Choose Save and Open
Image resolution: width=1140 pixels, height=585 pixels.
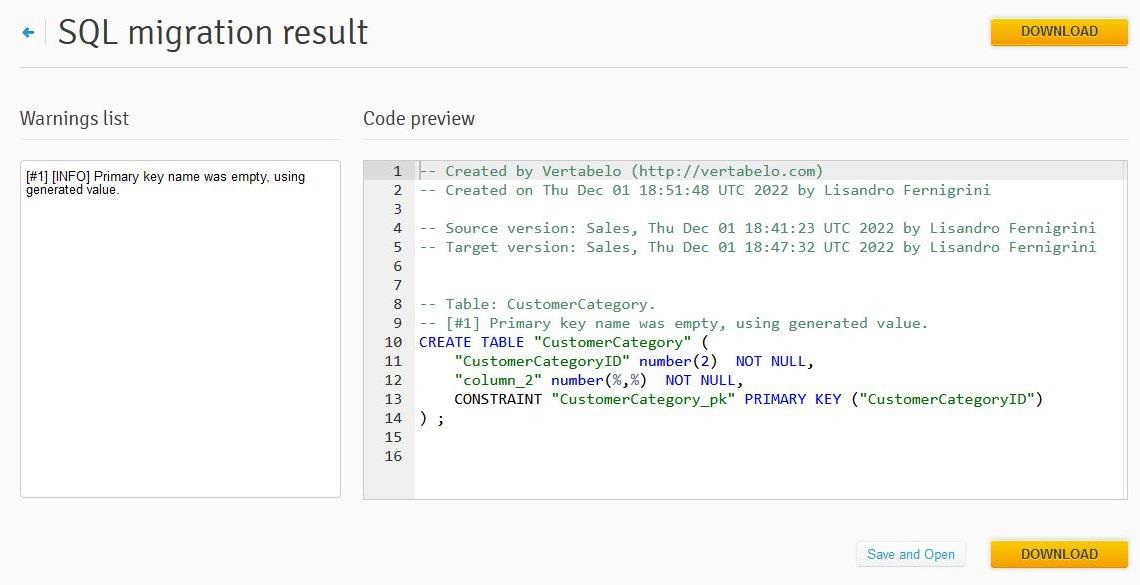coord(910,554)
